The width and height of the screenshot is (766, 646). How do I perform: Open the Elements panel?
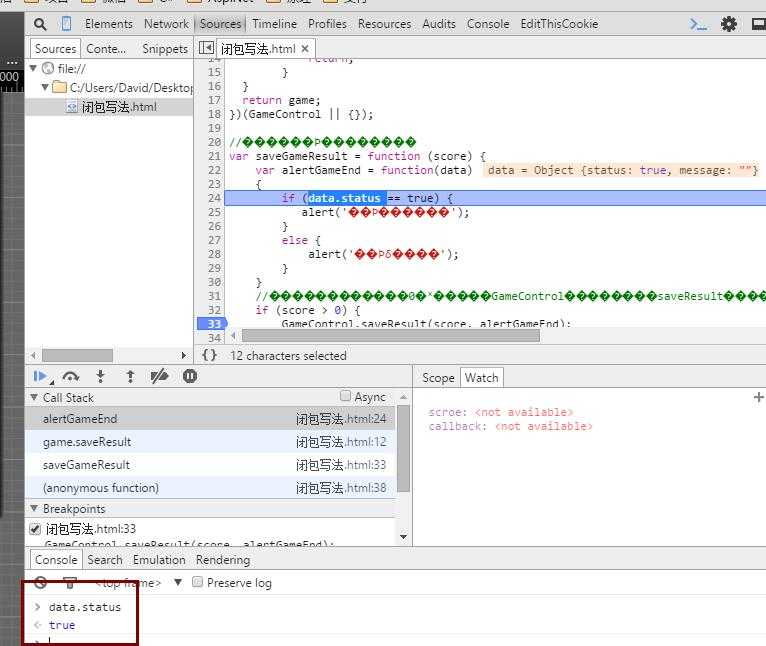108,24
